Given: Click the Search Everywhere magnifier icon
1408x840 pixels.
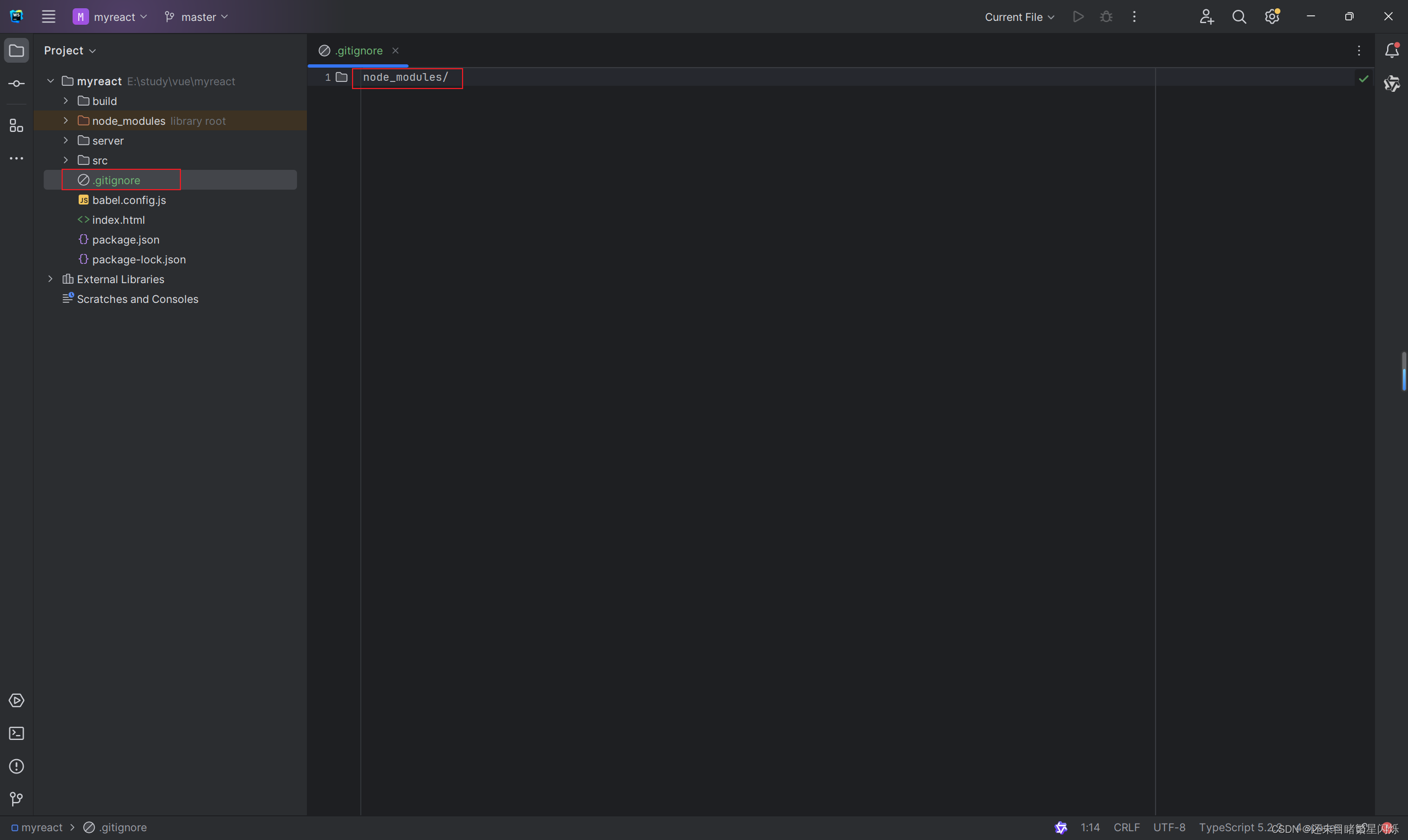Looking at the screenshot, I should point(1239,17).
